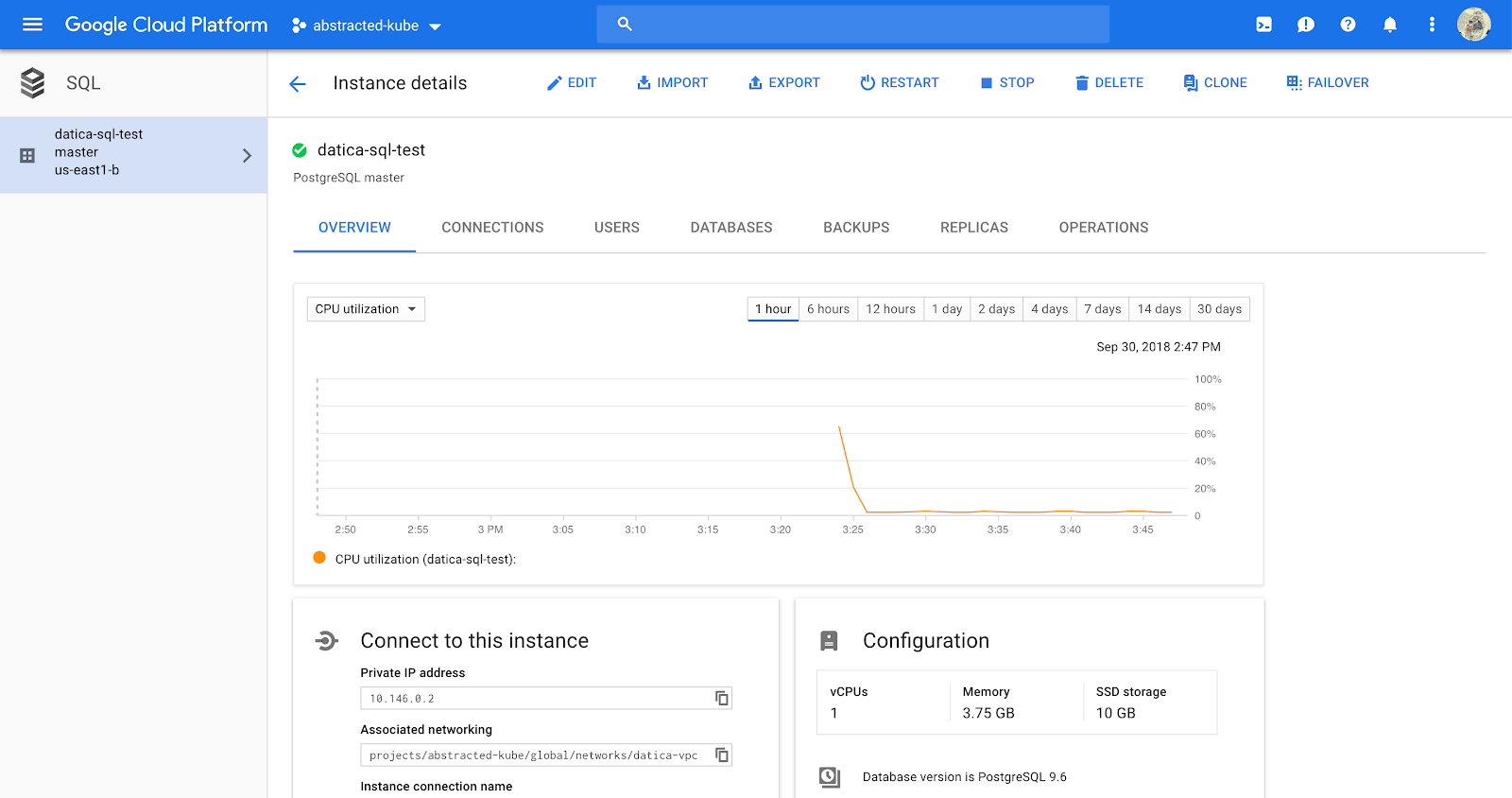Click the green status check icon
1512x798 pixels.
tap(300, 150)
